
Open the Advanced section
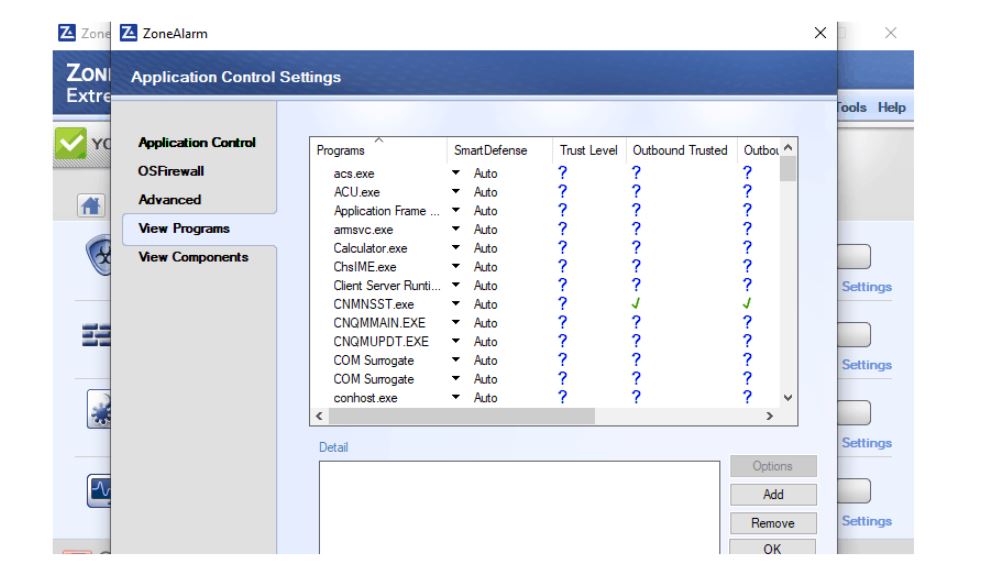(169, 200)
